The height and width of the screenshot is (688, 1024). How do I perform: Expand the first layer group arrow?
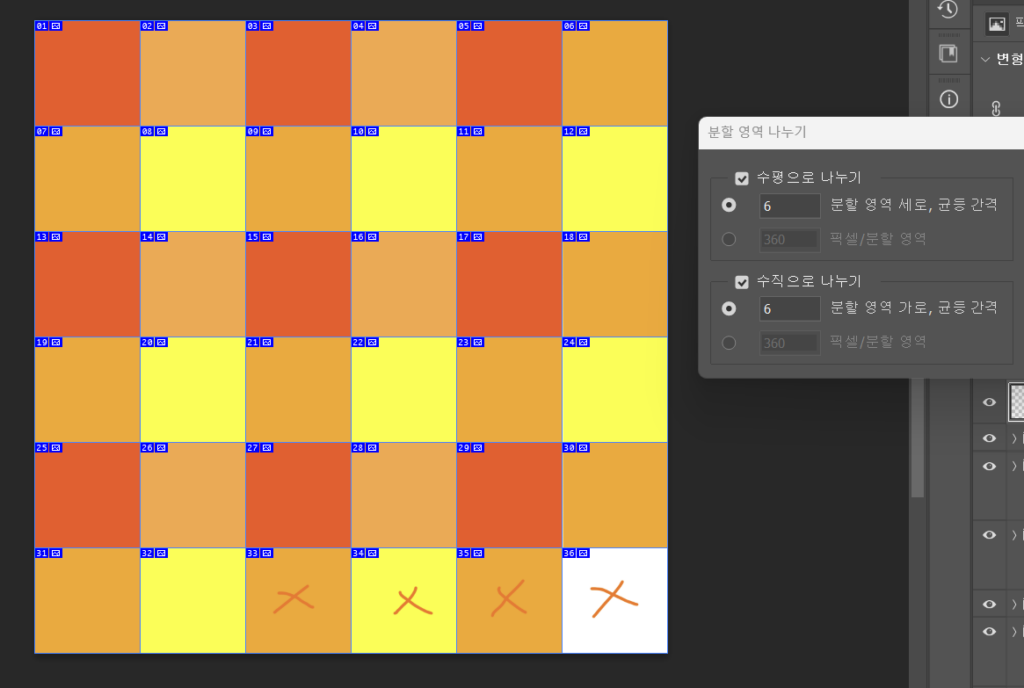(1014, 438)
